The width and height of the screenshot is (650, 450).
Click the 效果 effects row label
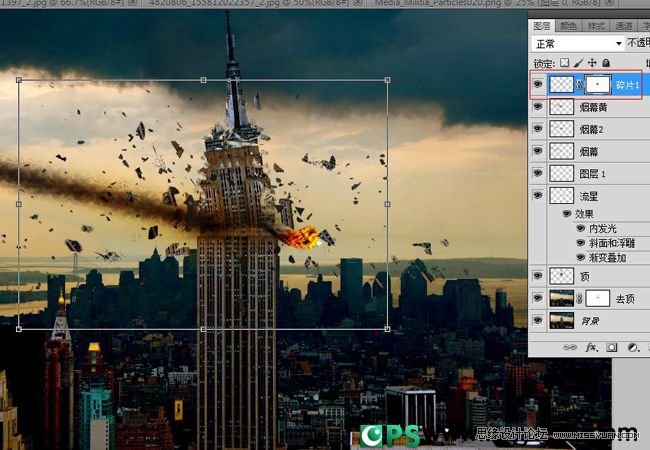click(584, 214)
